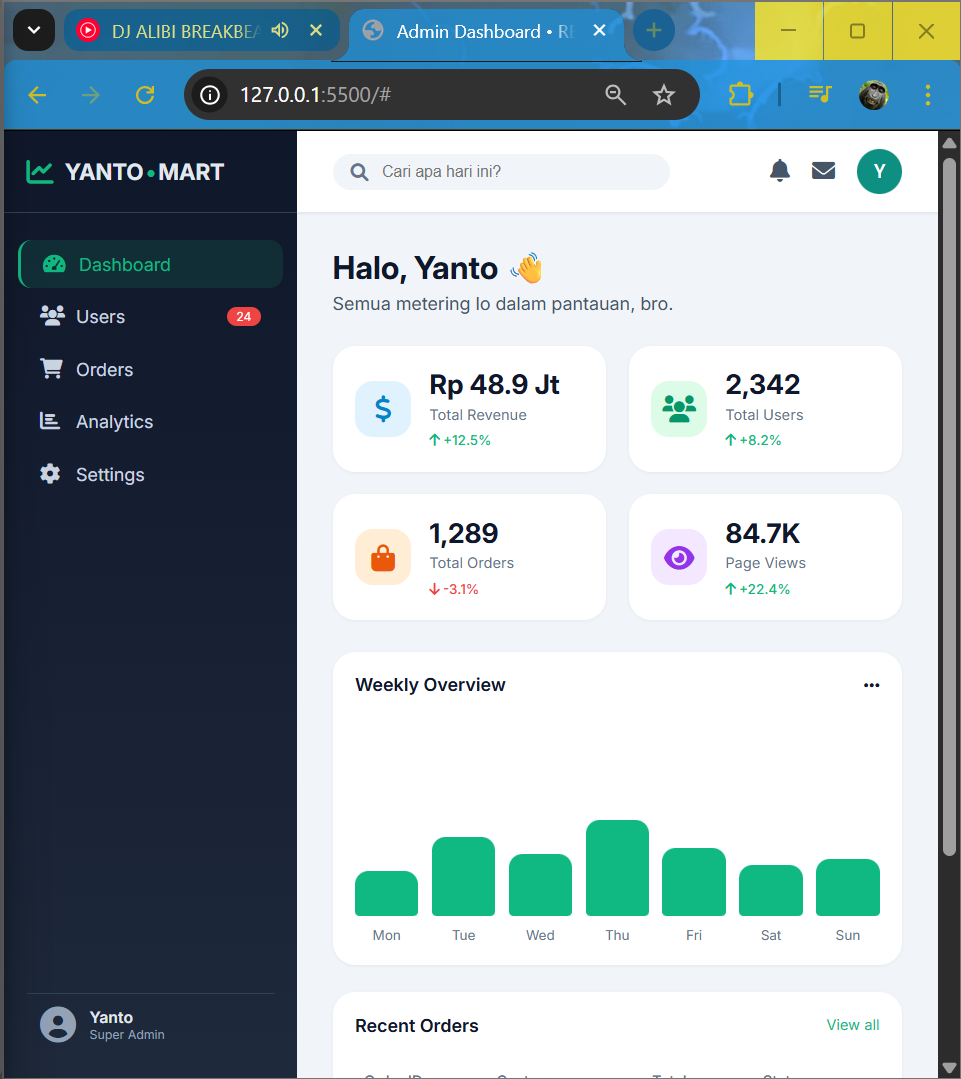Click the Recent Orders heading
The width and height of the screenshot is (961, 1079).
417,1026
